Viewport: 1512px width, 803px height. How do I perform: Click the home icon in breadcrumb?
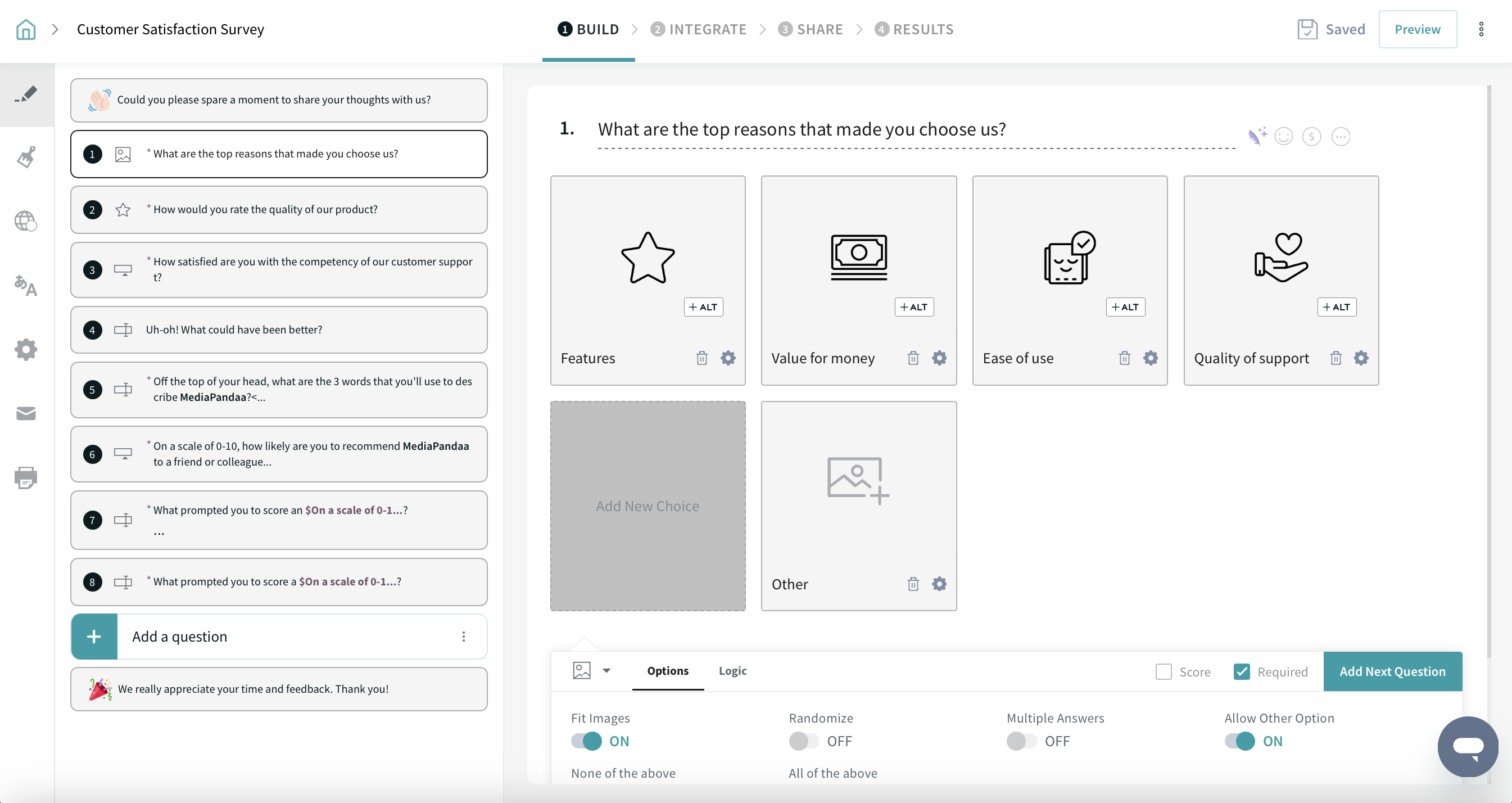26,29
